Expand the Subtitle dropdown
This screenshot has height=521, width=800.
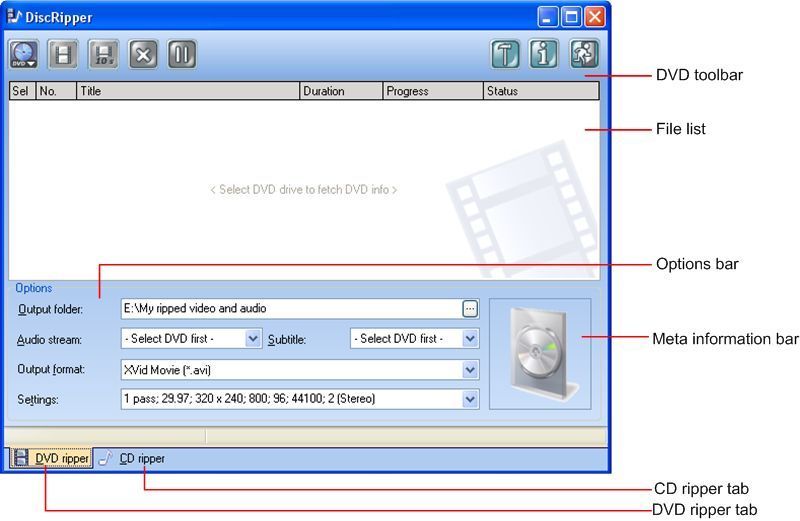470,338
